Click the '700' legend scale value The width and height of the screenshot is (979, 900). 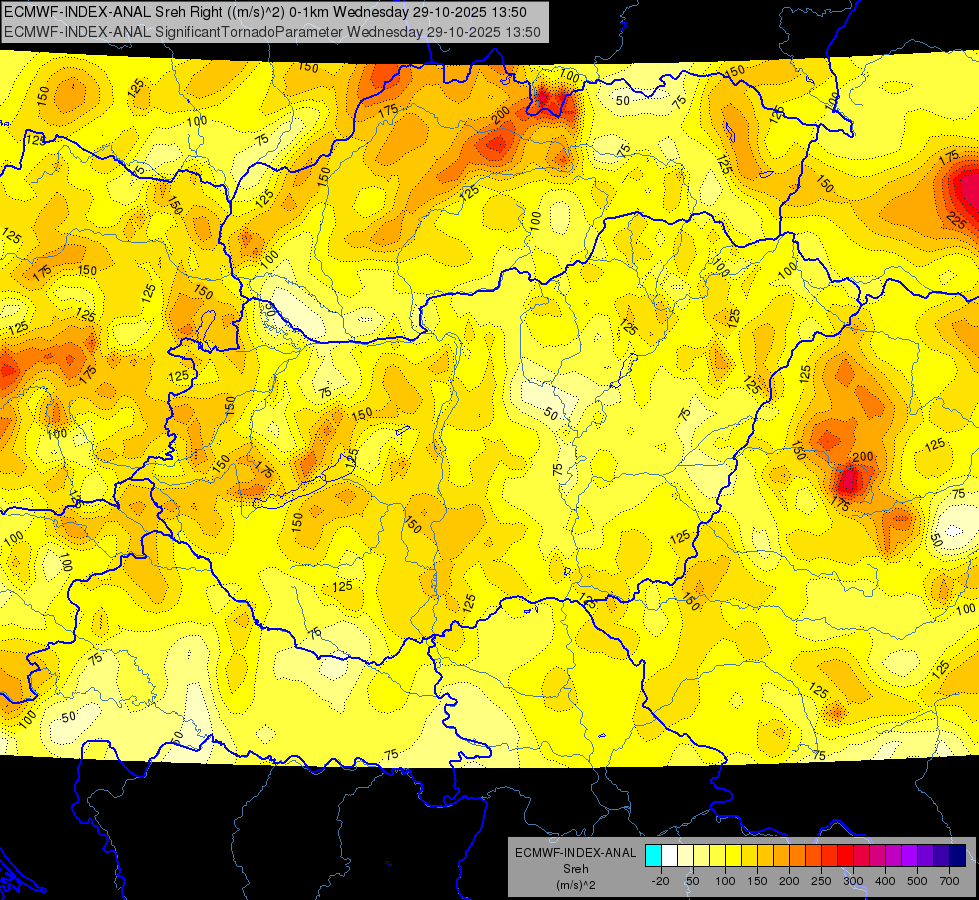pyautogui.click(x=949, y=881)
